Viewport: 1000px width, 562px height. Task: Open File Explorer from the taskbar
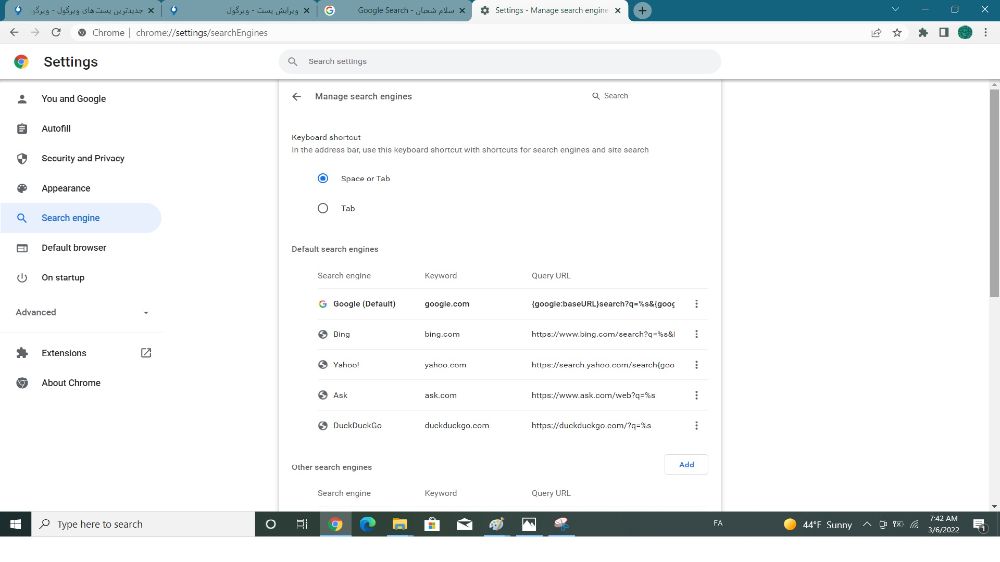tap(400, 524)
